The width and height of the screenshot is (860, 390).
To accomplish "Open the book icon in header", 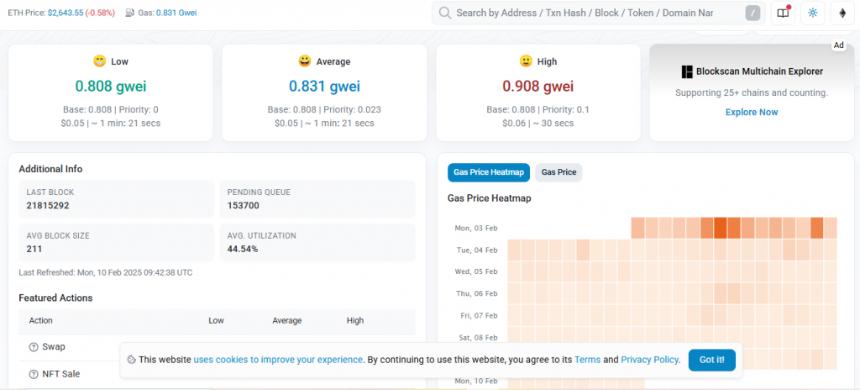I will (x=783, y=13).
